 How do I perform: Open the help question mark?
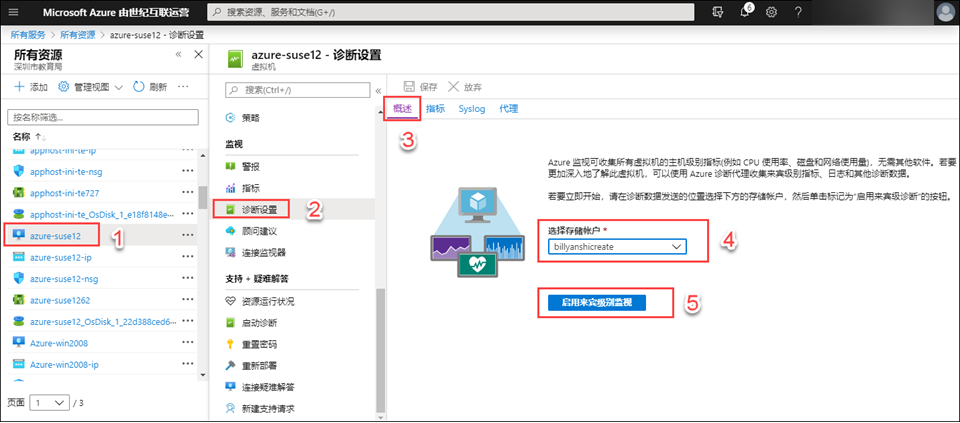pos(798,12)
